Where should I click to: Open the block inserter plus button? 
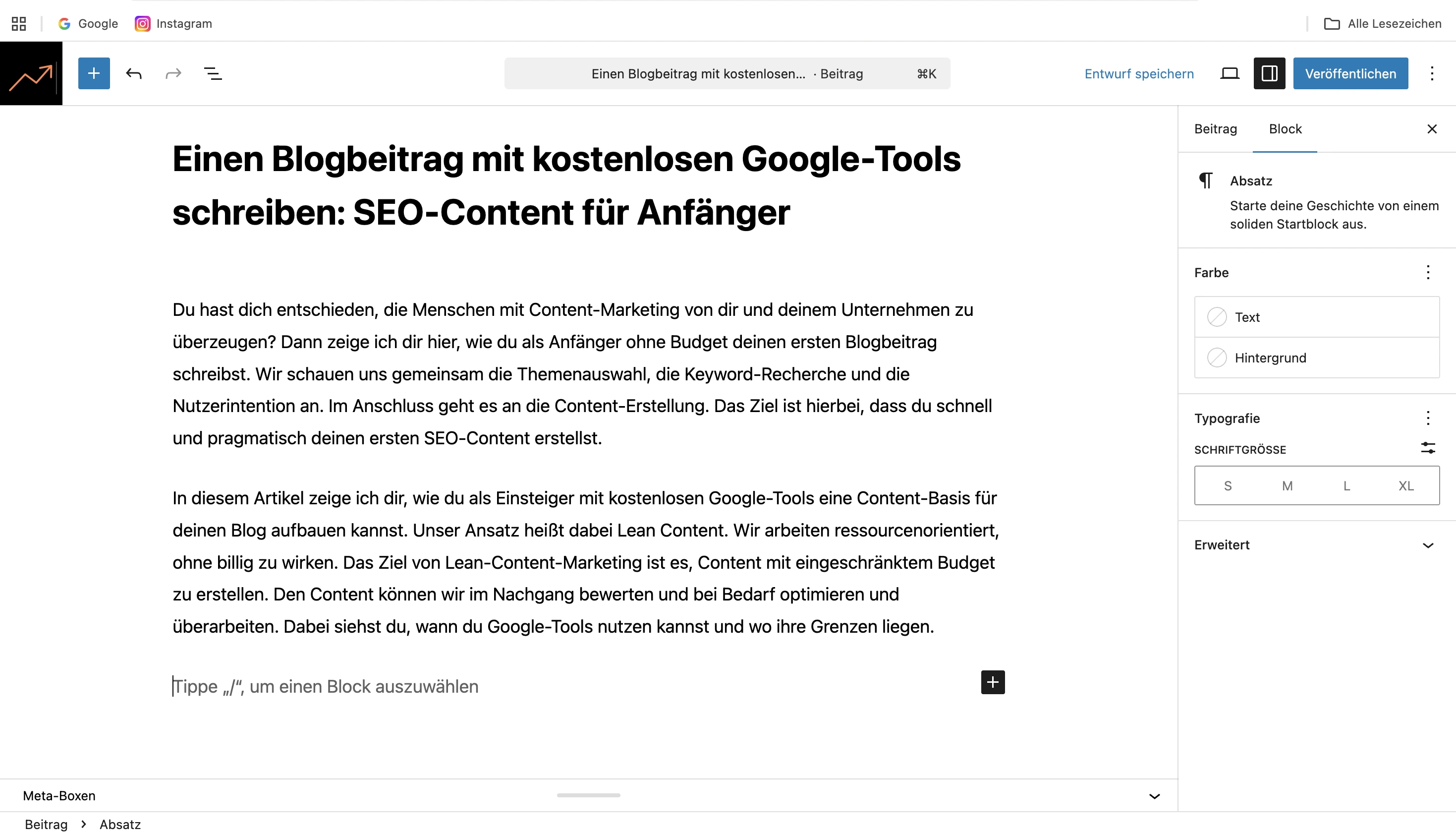click(x=94, y=73)
